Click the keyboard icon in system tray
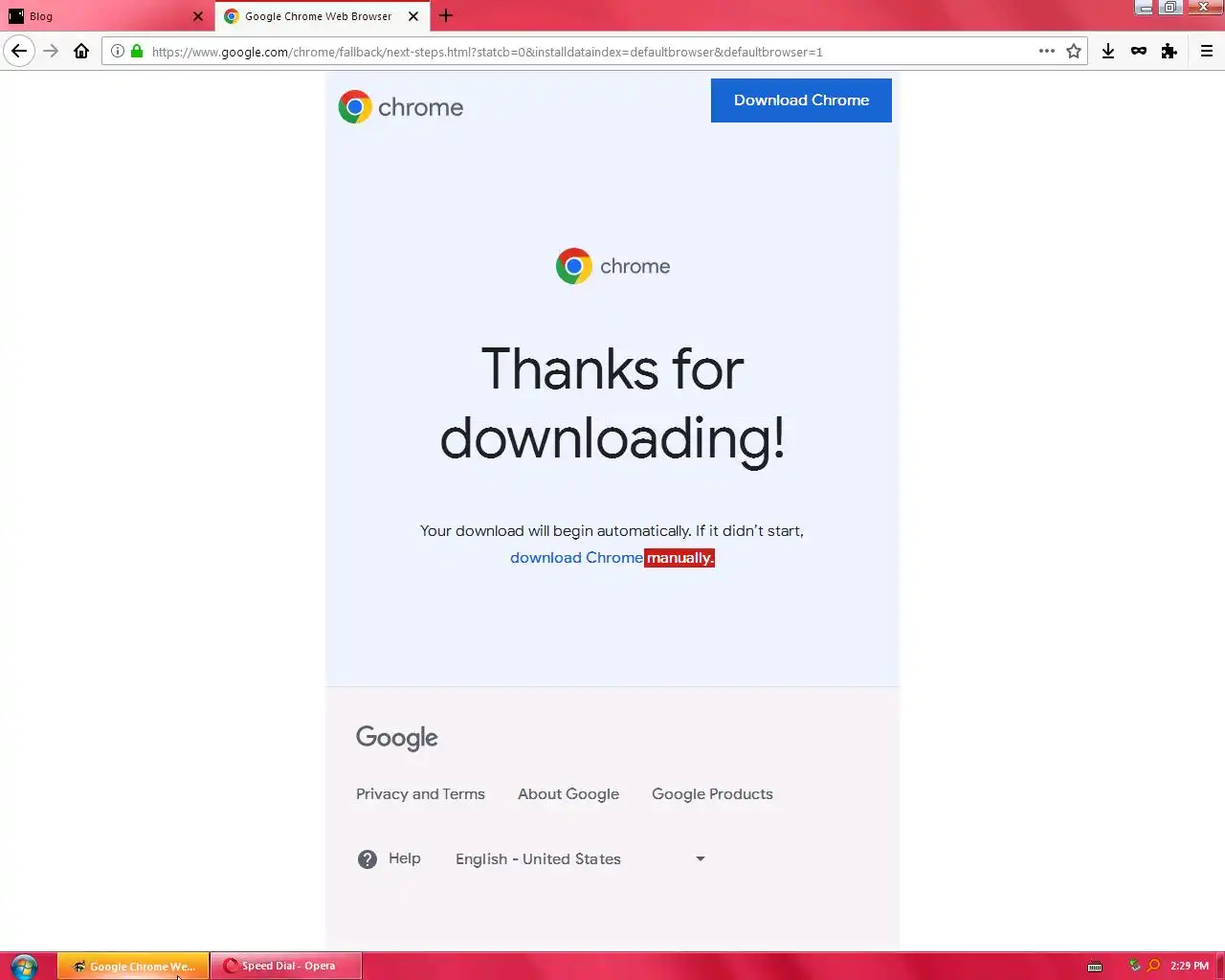Image resolution: width=1225 pixels, height=980 pixels. coord(1095,967)
